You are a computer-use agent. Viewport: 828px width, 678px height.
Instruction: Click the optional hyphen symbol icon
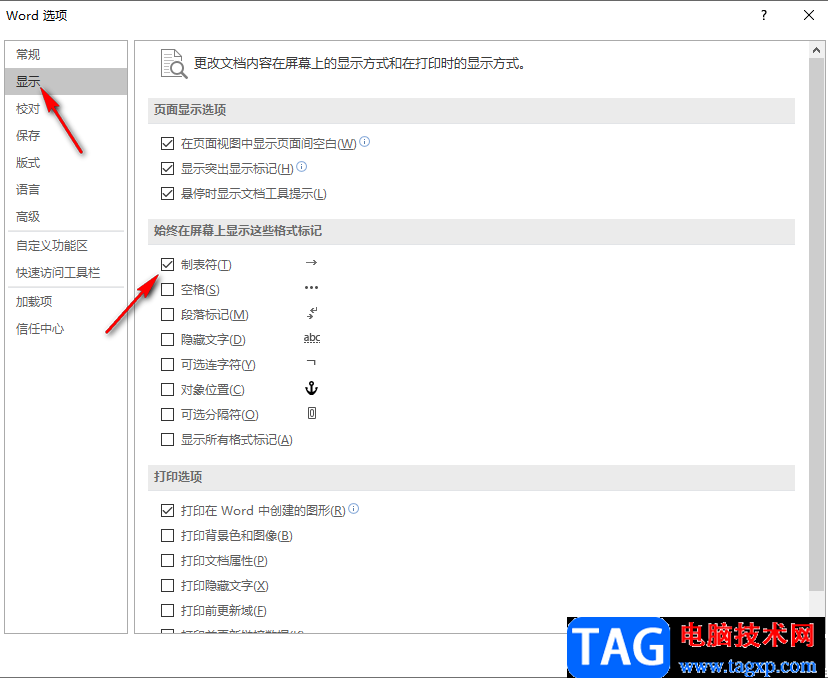click(311, 362)
